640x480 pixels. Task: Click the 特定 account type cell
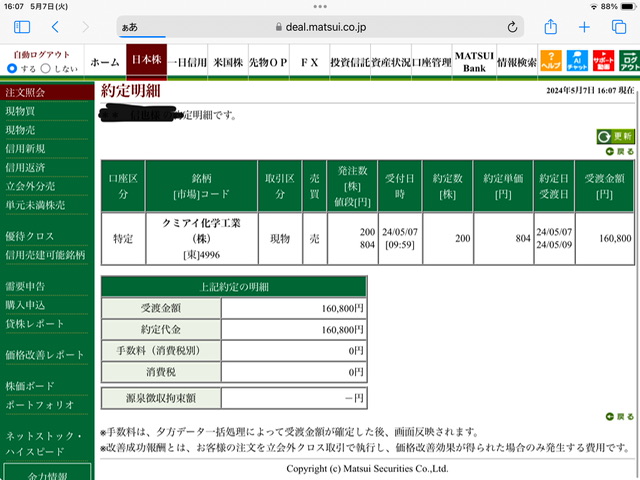(123, 238)
